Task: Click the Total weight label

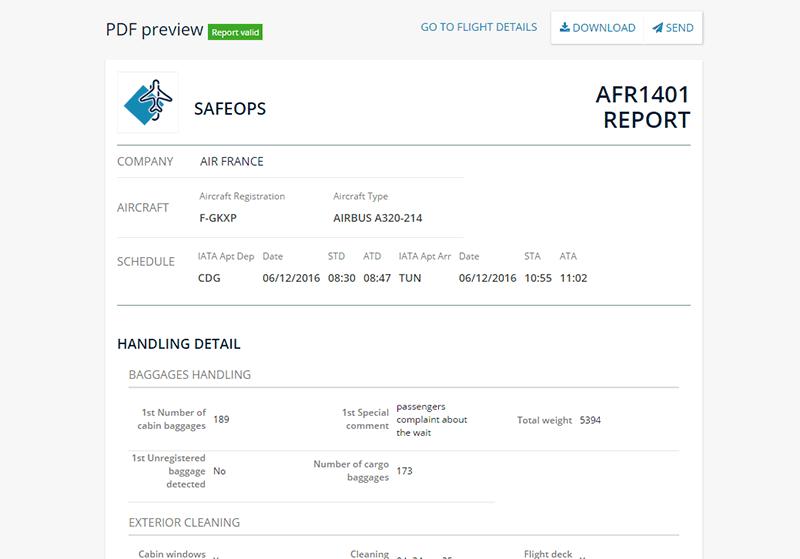Action: [544, 420]
